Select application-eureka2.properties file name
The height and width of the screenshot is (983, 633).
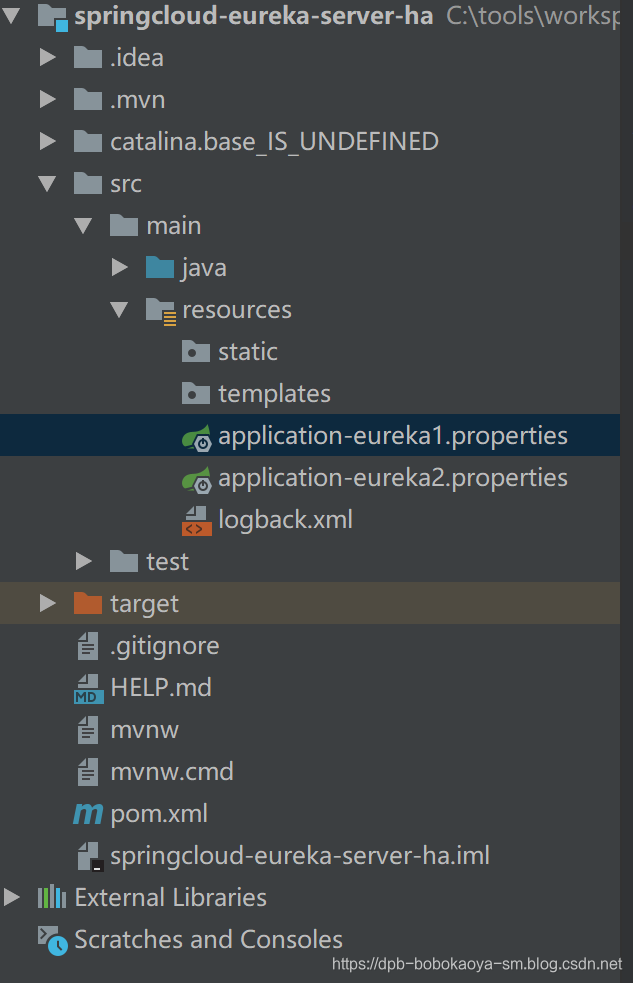[393, 478]
